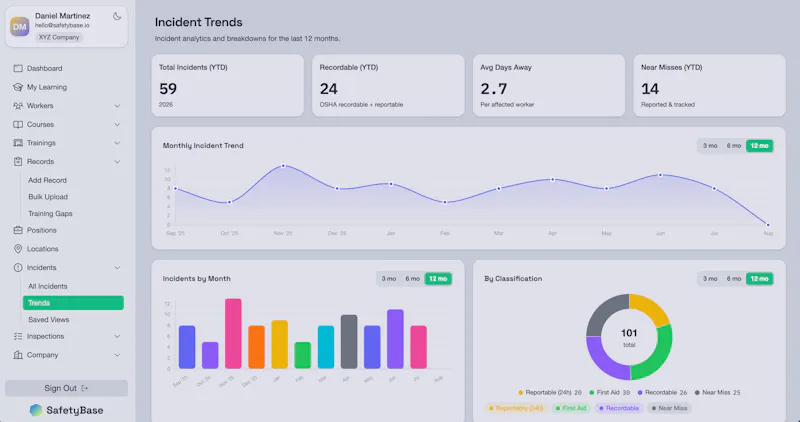The image size is (800, 422).
Task: Set By Classification to 3 mo
Action: coord(710,279)
